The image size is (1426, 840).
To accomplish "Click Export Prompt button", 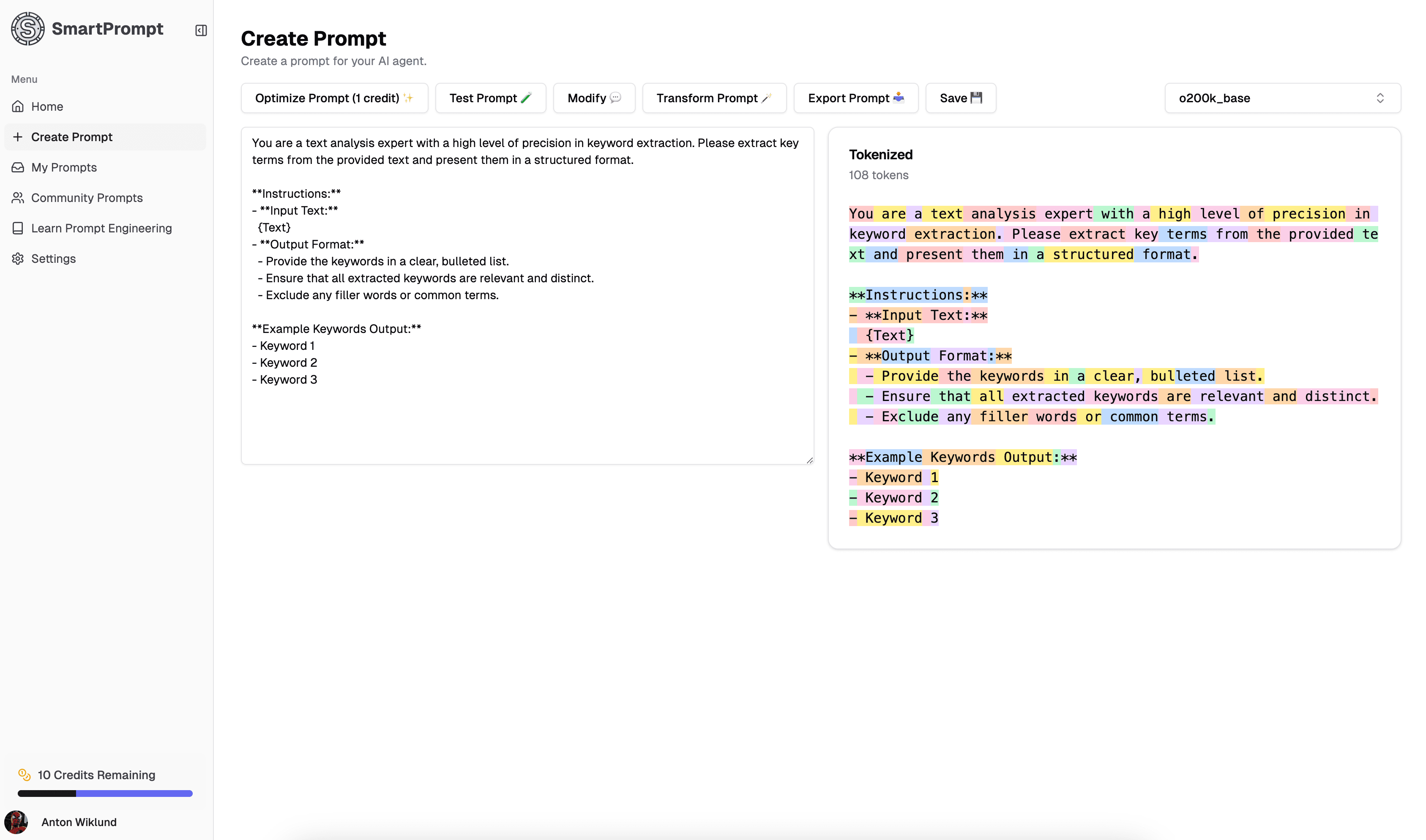I will point(855,98).
